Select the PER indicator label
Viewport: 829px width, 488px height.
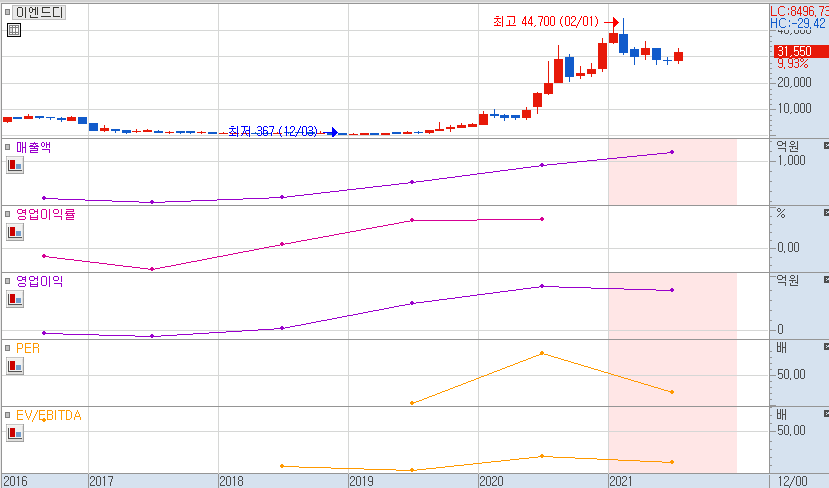tap(28, 348)
